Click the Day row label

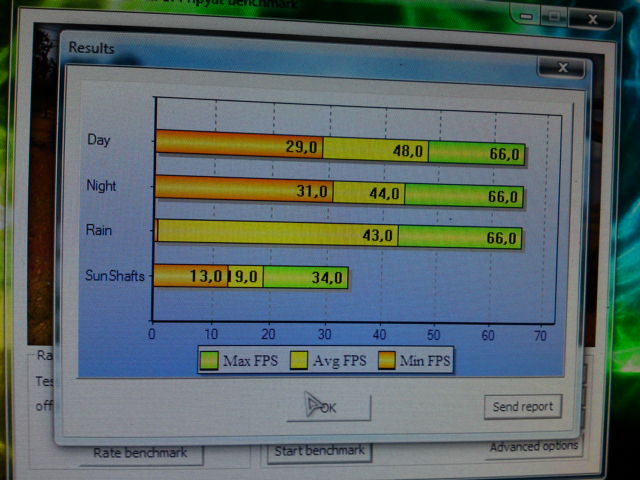pyautogui.click(x=99, y=140)
